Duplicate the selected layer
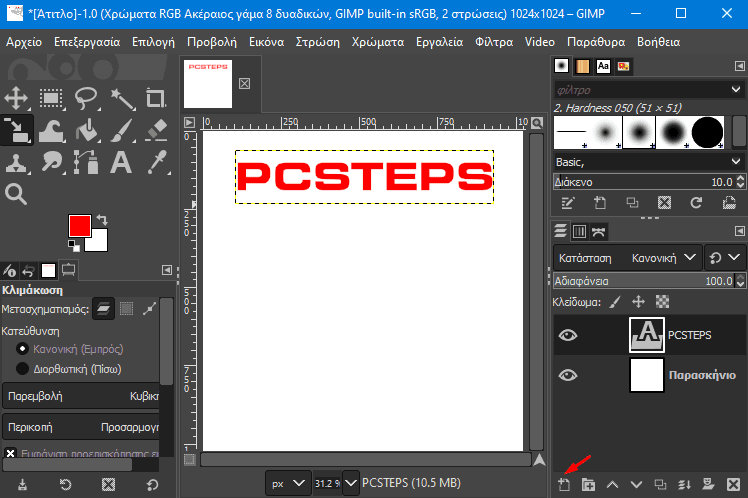The image size is (748, 498). click(x=660, y=485)
